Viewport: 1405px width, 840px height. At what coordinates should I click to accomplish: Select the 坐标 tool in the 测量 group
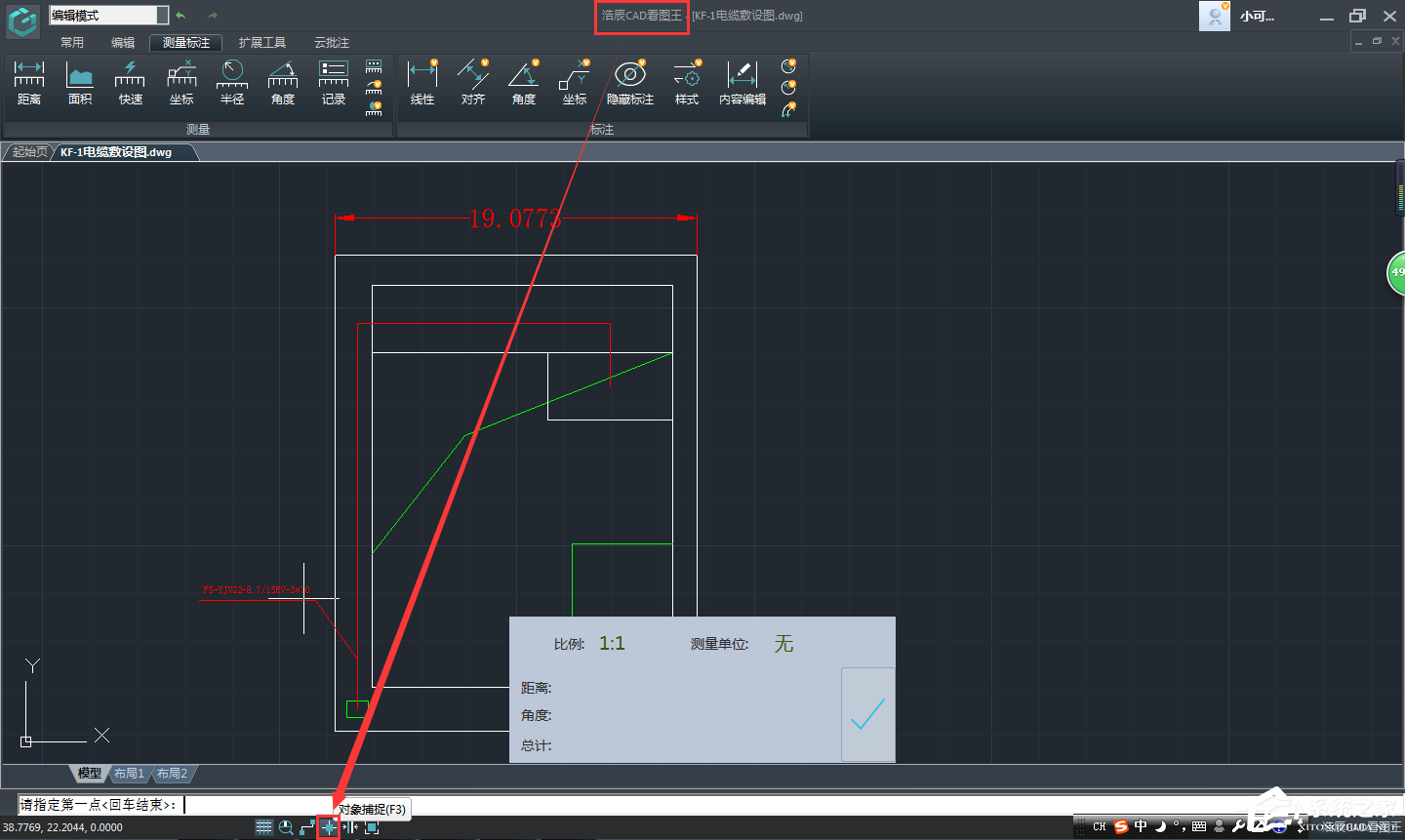(181, 83)
